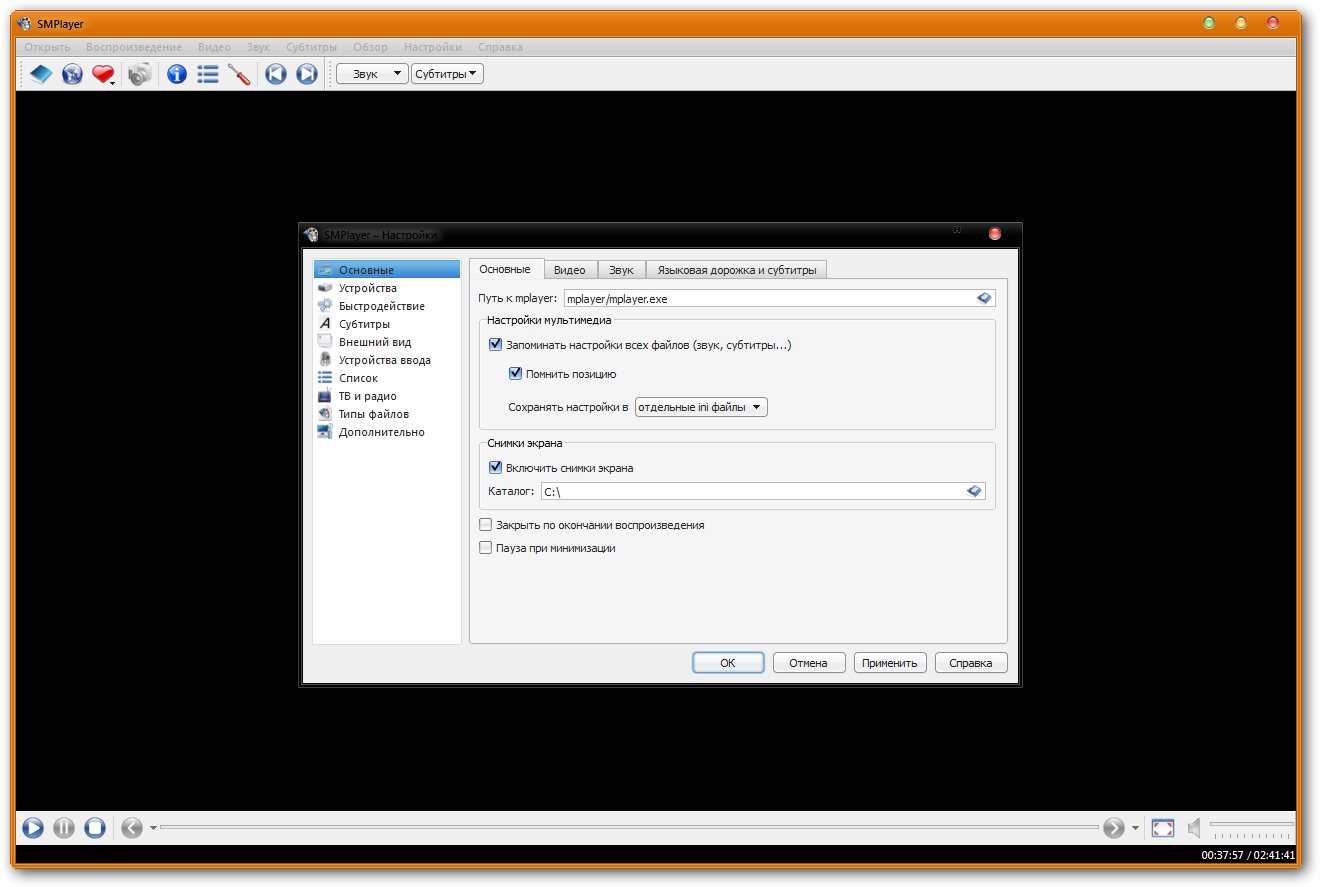Click the forward arrow button
Screen dimensions: 1320x887
pyautogui.click(x=1114, y=828)
